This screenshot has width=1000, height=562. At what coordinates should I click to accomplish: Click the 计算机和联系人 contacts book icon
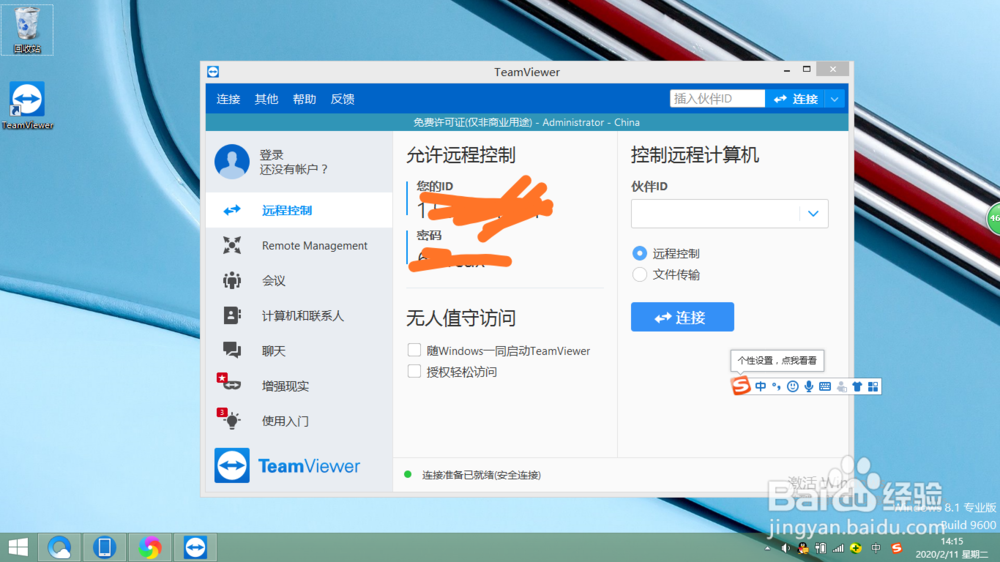pyautogui.click(x=232, y=315)
